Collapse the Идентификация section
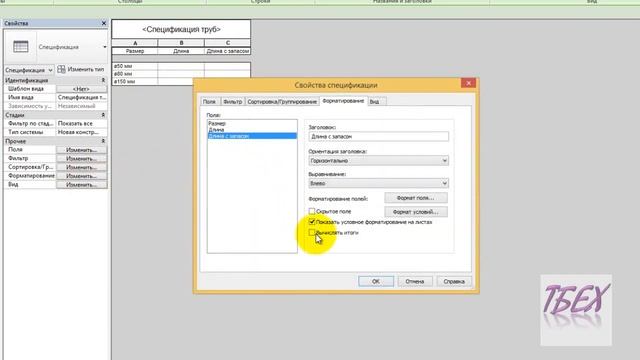640x360 pixels. click(x=103, y=80)
